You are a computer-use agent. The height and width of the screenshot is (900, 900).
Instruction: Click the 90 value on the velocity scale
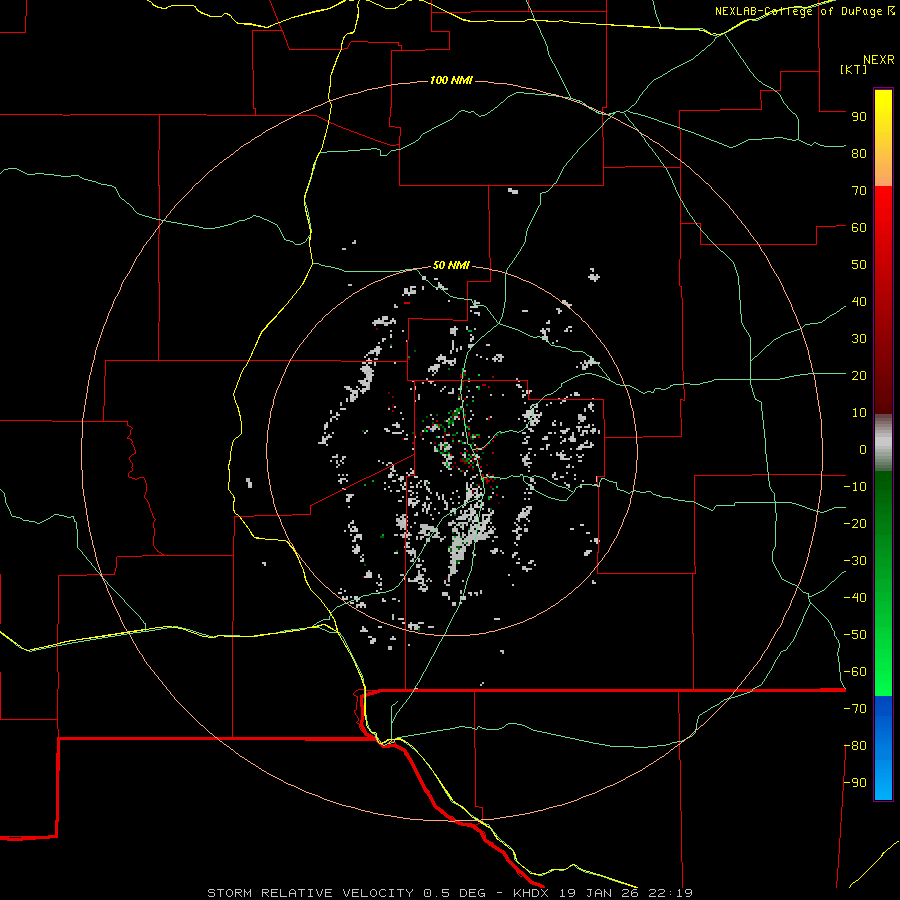click(x=859, y=117)
